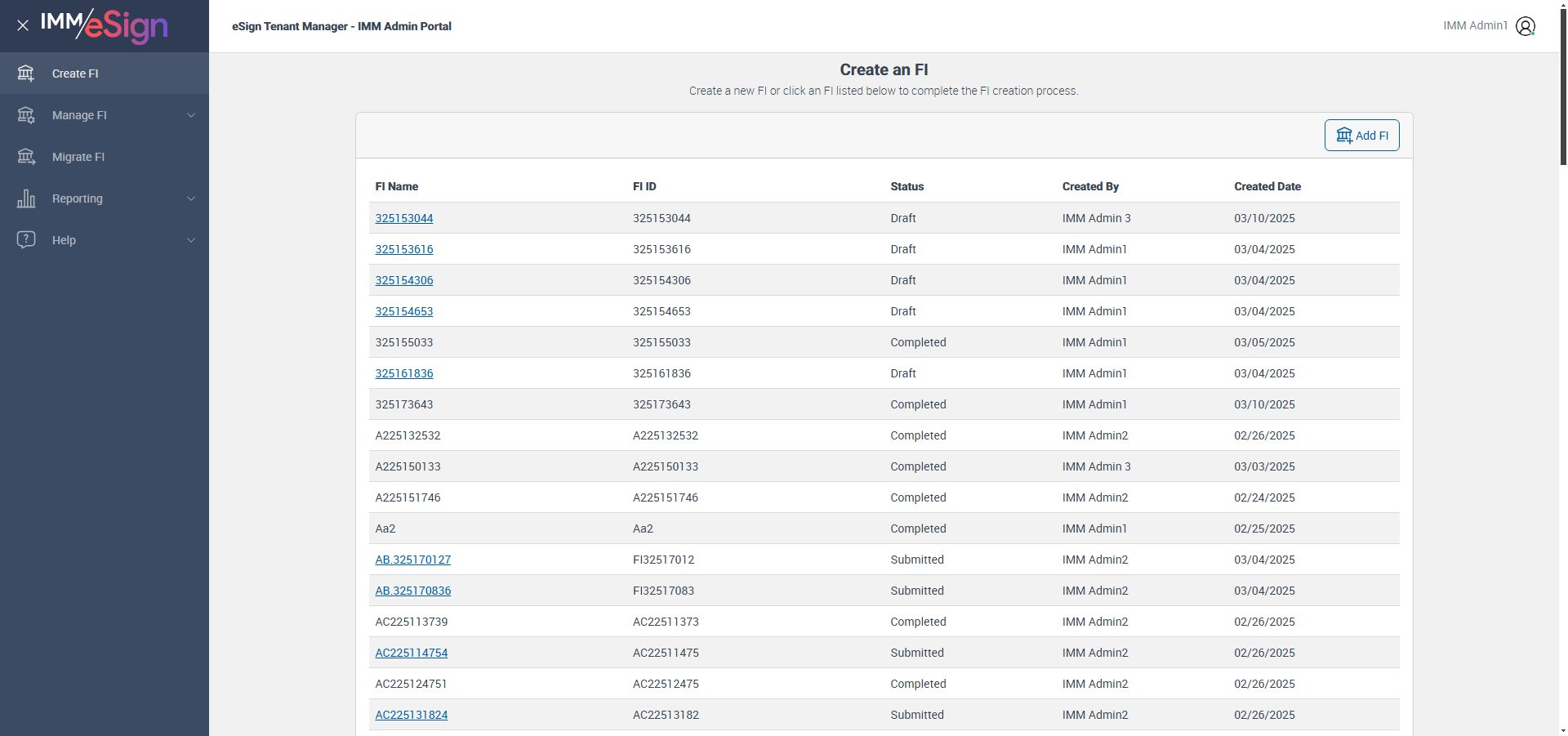Expand the Help chevron
Image resolution: width=1568 pixels, height=736 pixels.
[x=191, y=240]
